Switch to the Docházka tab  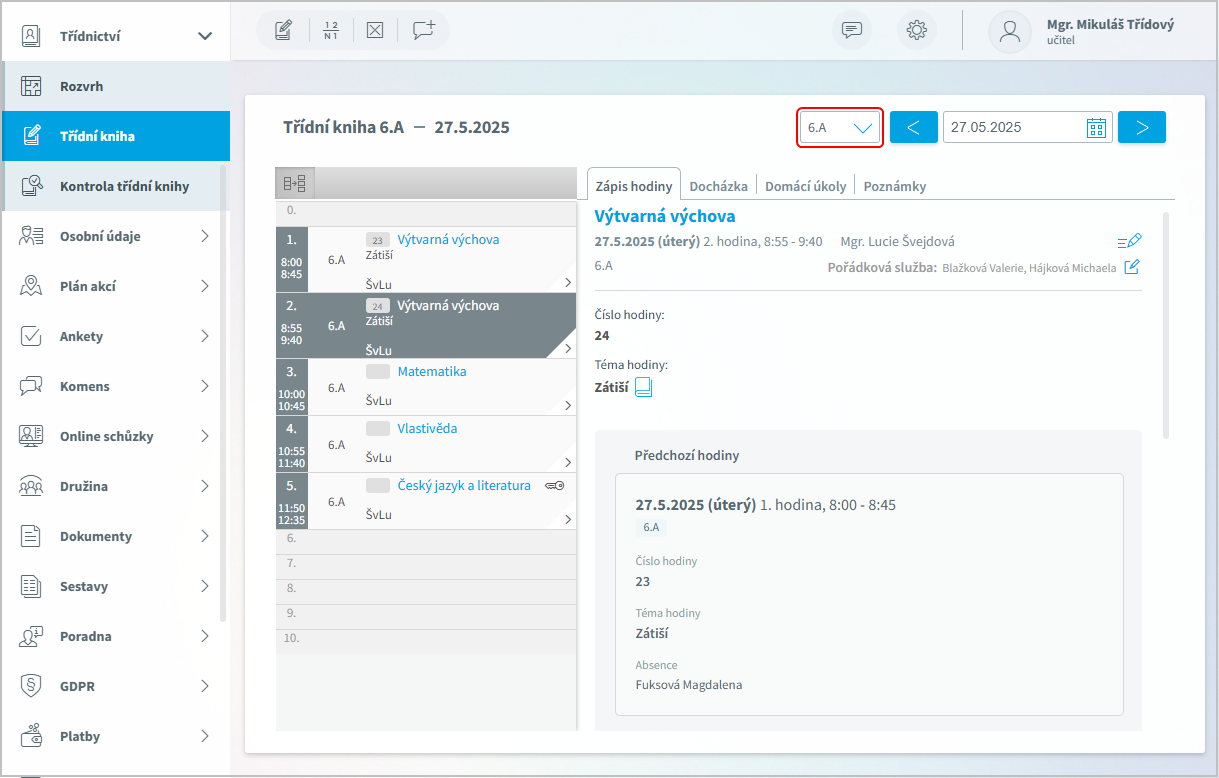[x=718, y=186]
